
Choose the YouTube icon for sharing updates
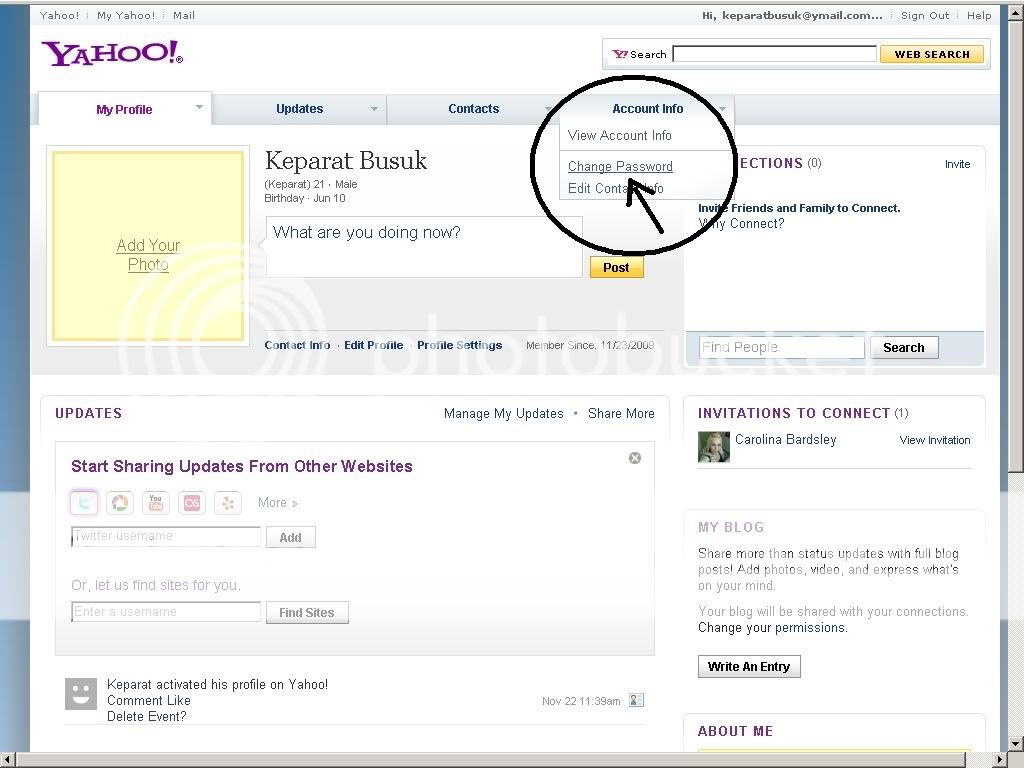(156, 502)
